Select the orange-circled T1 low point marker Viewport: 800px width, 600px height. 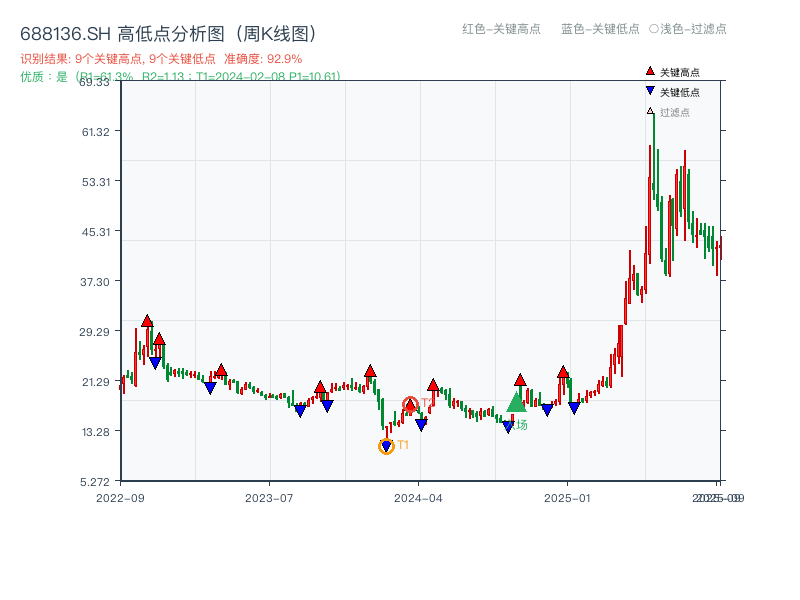click(385, 445)
